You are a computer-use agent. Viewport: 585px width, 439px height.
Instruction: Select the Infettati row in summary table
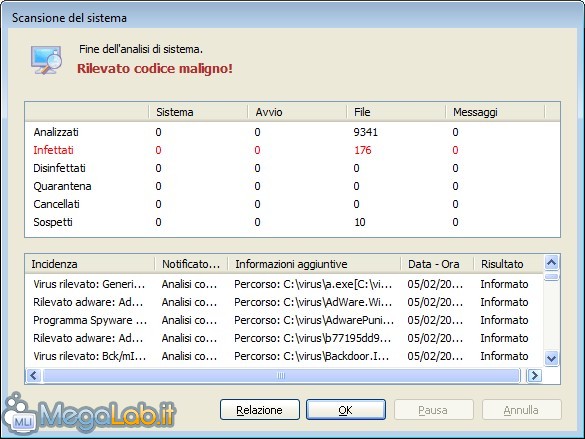[292, 150]
